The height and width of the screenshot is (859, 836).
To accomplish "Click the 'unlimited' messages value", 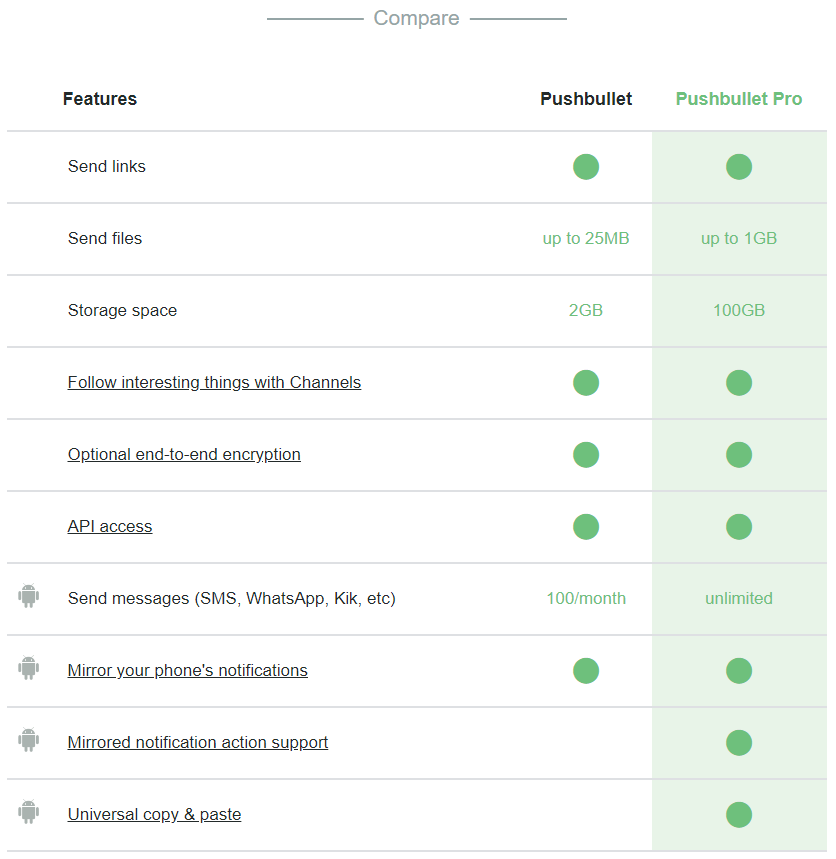I will (x=738, y=598).
